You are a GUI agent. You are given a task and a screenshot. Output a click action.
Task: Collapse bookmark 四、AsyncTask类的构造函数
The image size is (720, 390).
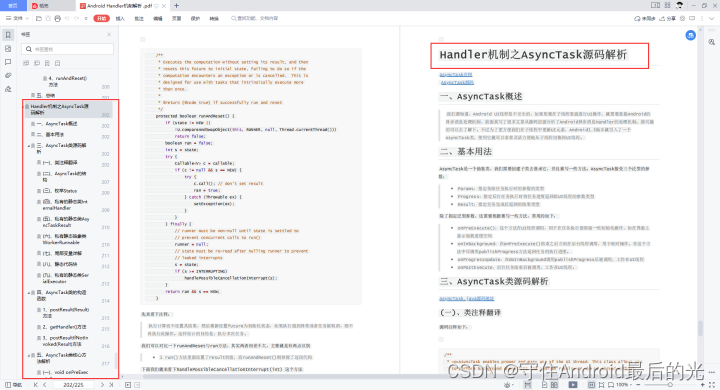click(28, 293)
